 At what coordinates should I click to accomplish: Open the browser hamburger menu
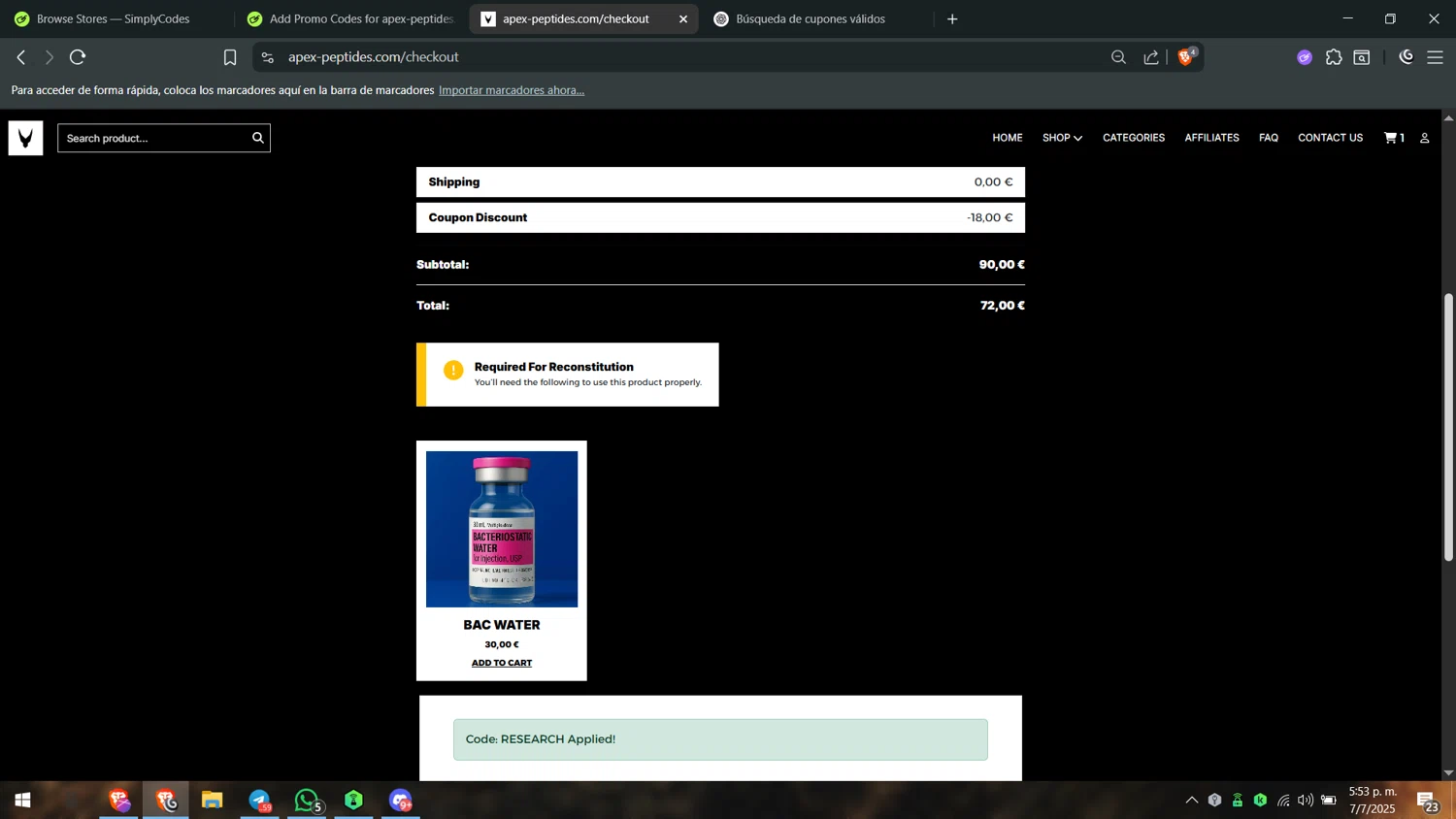(1435, 57)
